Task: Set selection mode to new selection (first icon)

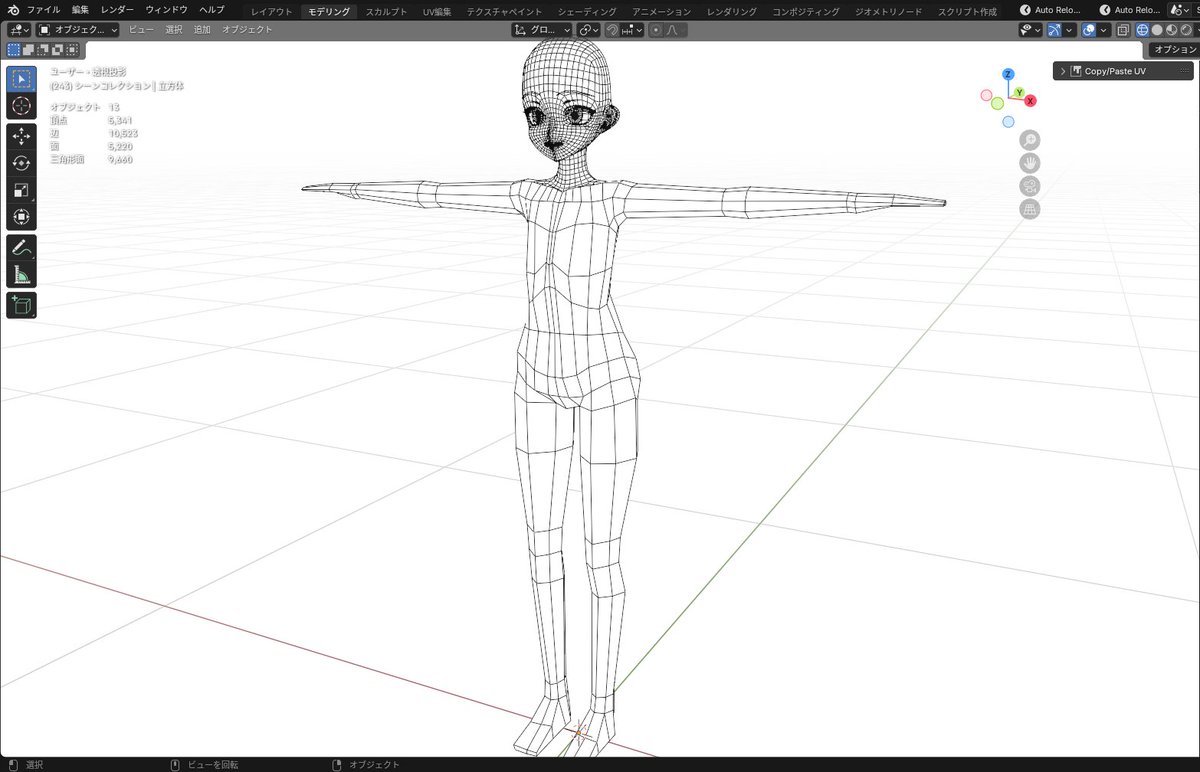Action: [14, 49]
